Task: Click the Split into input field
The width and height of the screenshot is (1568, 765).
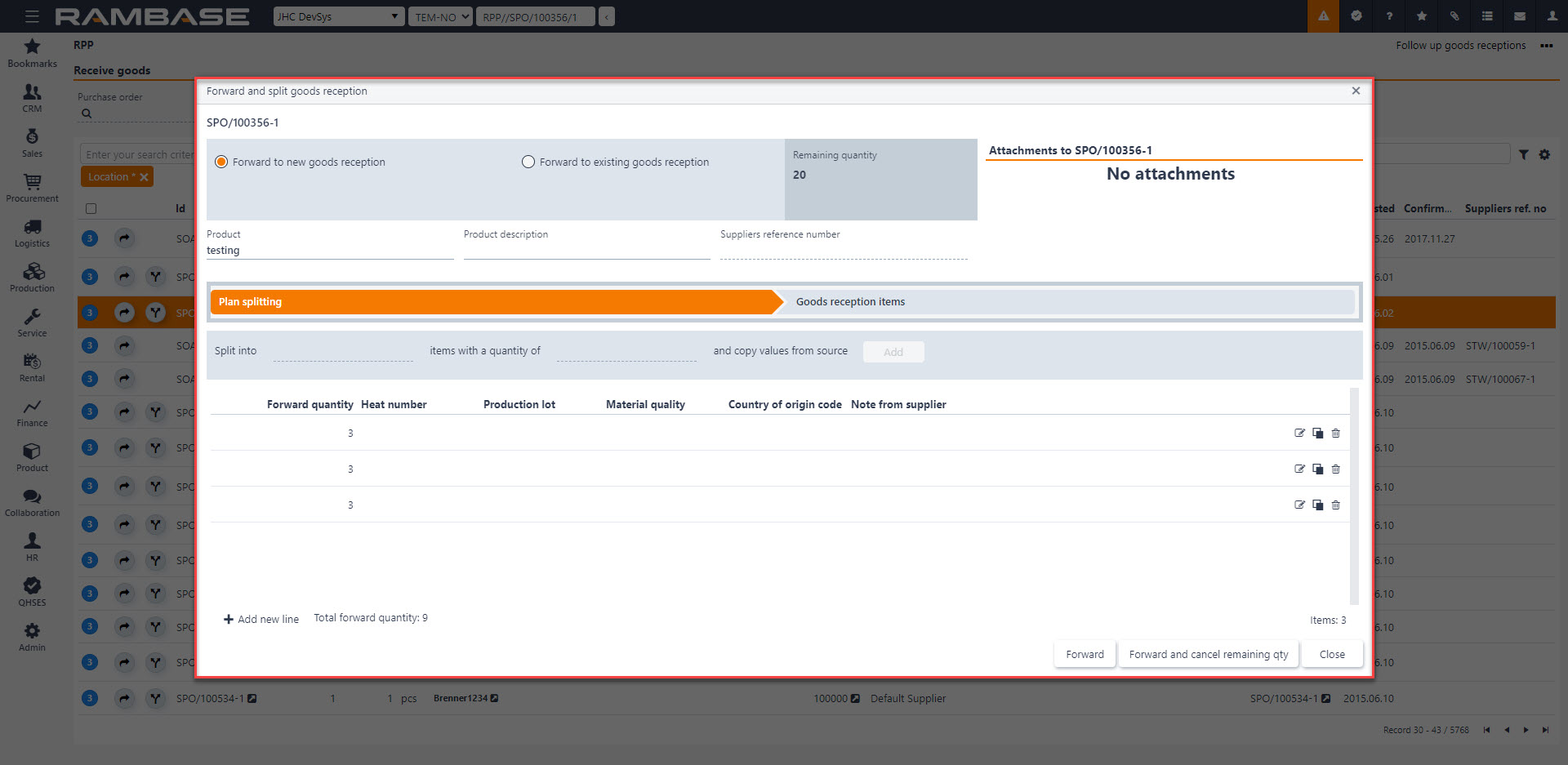Action: 343,352
